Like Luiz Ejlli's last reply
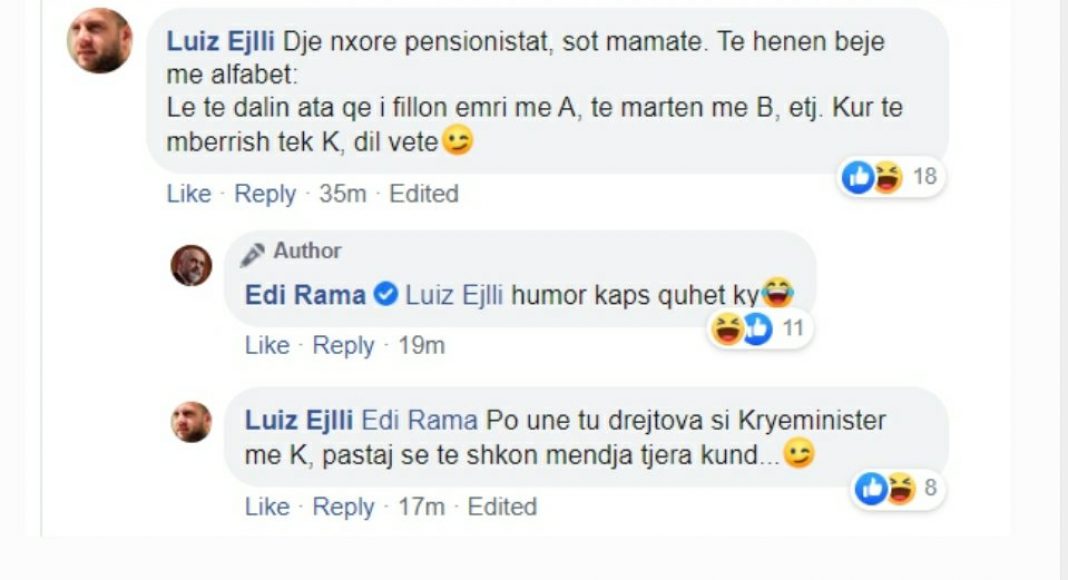Screen dimensions: 1068x580 [x=266, y=507]
